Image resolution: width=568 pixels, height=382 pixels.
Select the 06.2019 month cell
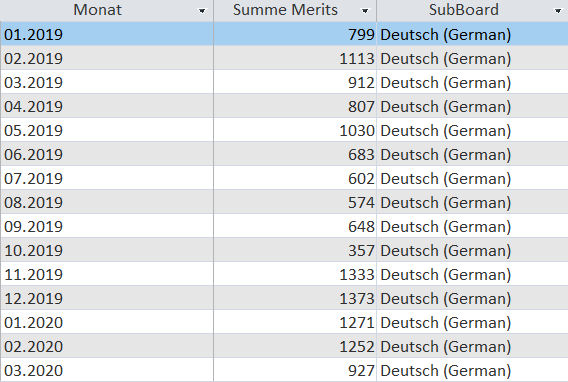pyautogui.click(x=107, y=154)
